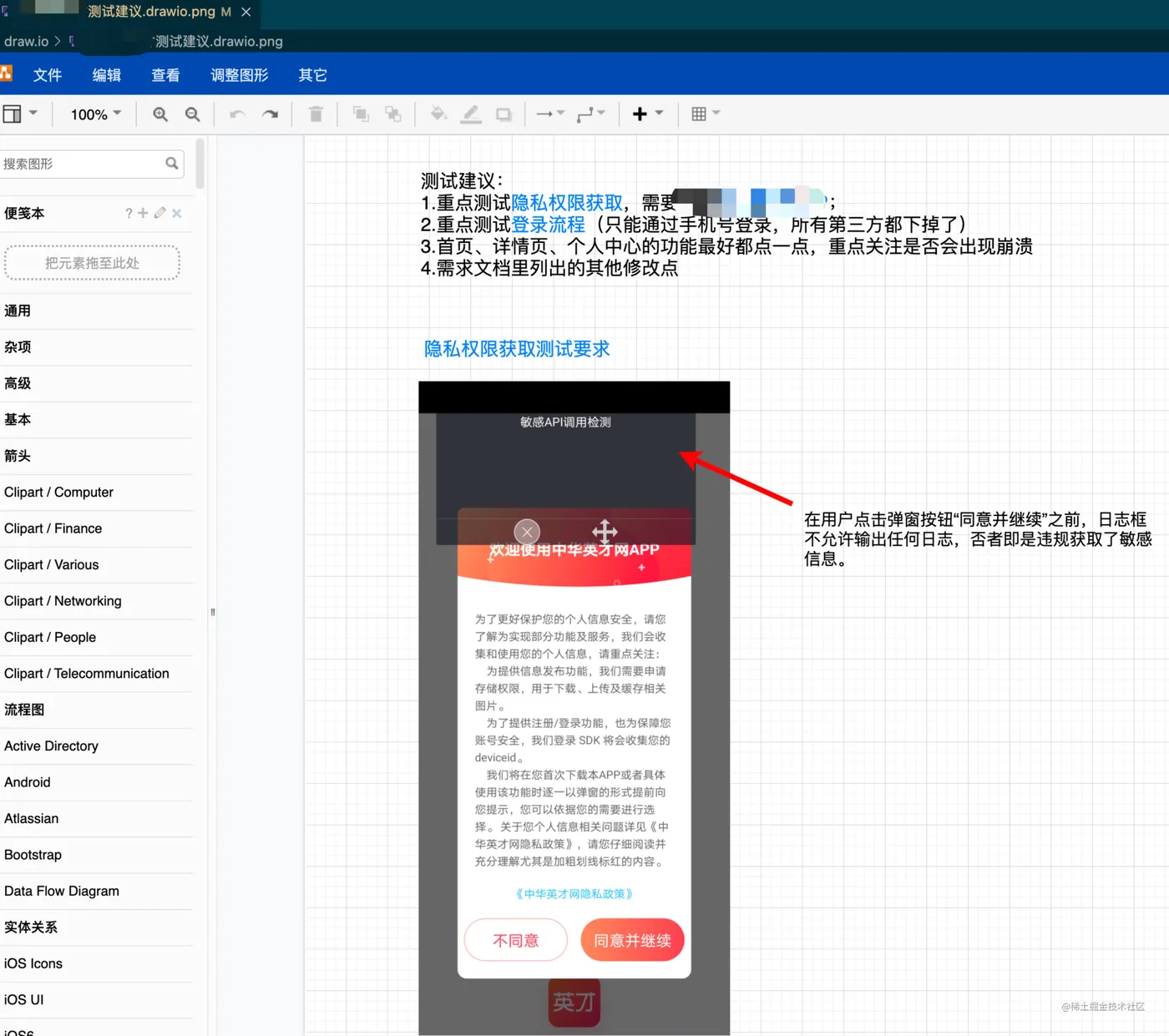This screenshot has width=1169, height=1036.
Task: Open the 调整图形 menu
Action: point(240,75)
